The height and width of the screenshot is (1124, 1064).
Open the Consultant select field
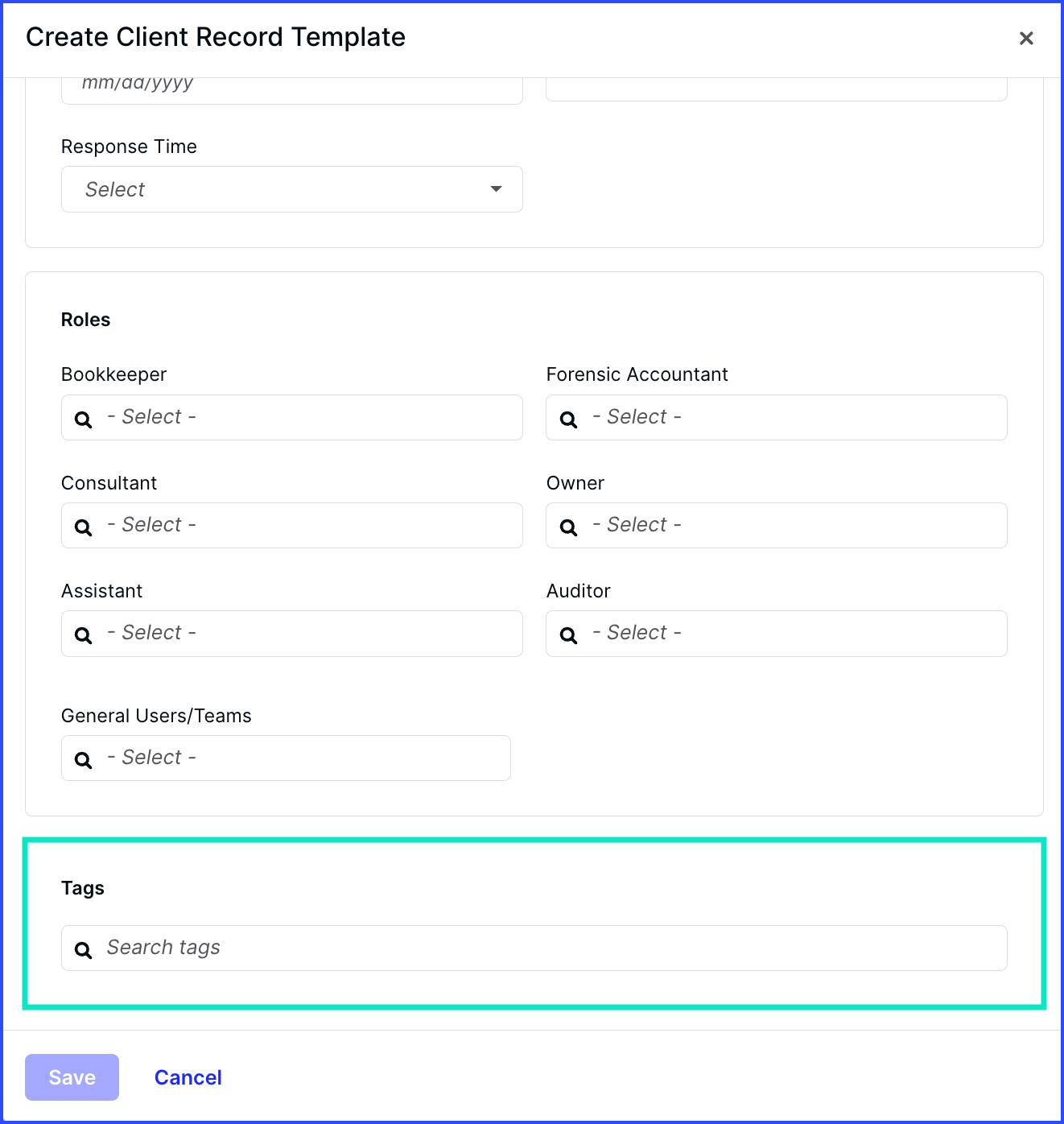pyautogui.click(x=291, y=525)
